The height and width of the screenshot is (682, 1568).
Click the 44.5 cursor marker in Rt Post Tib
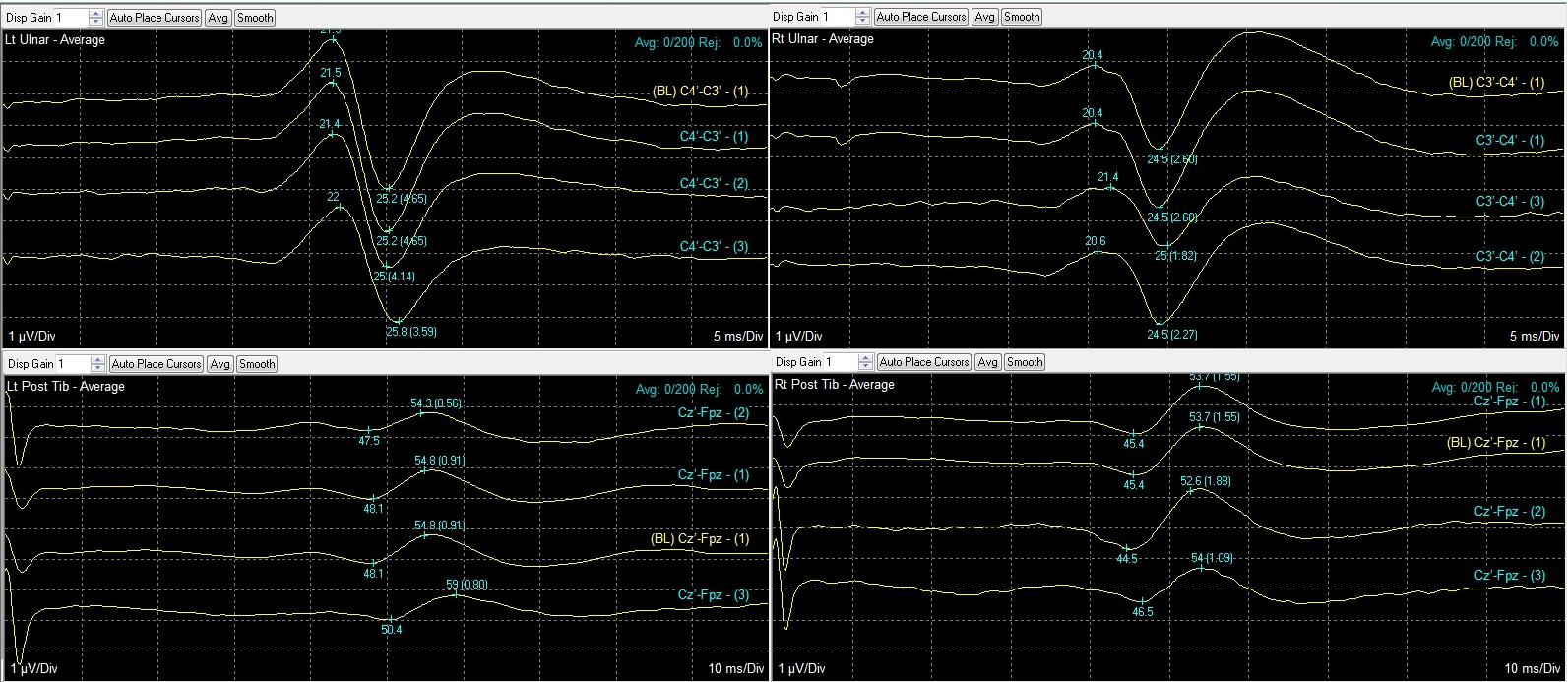click(x=1127, y=547)
